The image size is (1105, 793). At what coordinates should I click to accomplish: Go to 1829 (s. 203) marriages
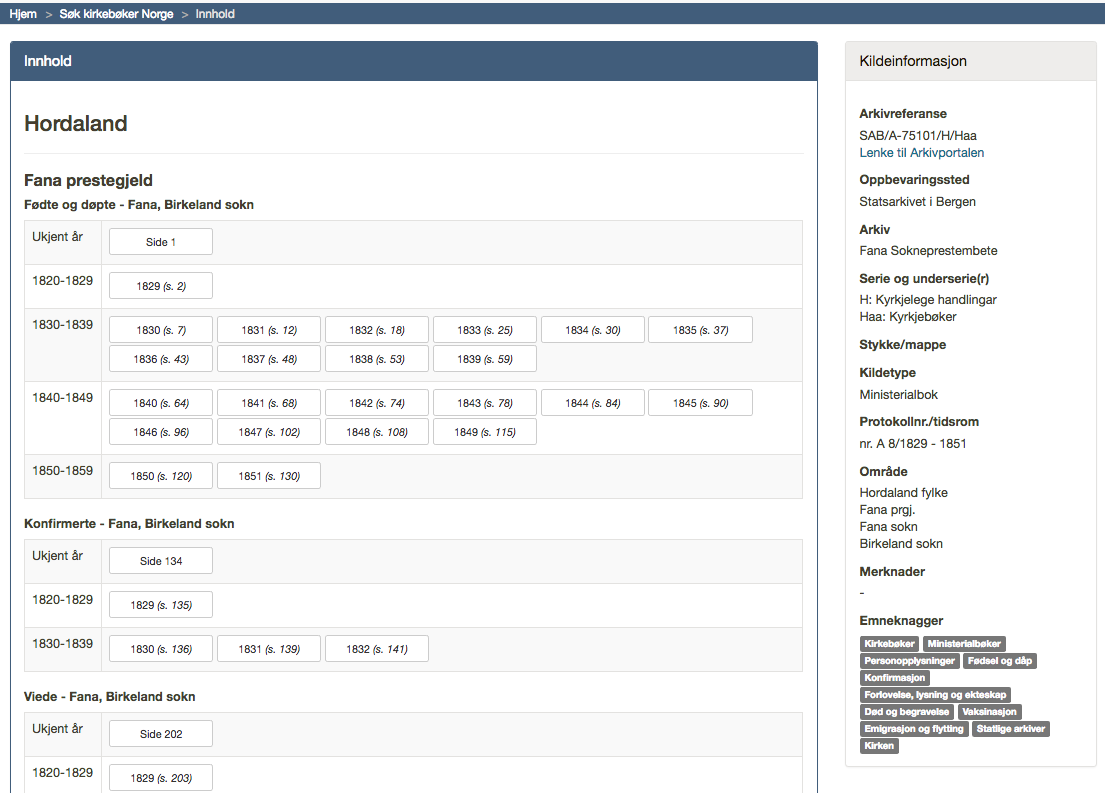160,778
